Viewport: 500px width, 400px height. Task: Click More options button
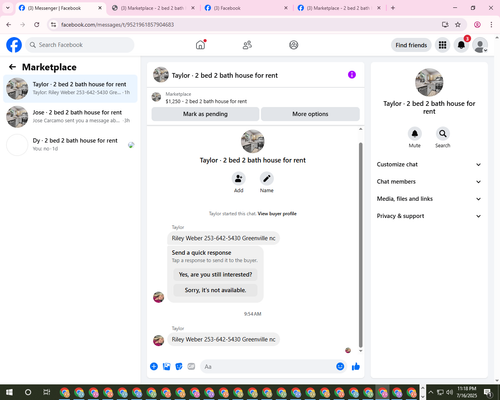point(310,114)
